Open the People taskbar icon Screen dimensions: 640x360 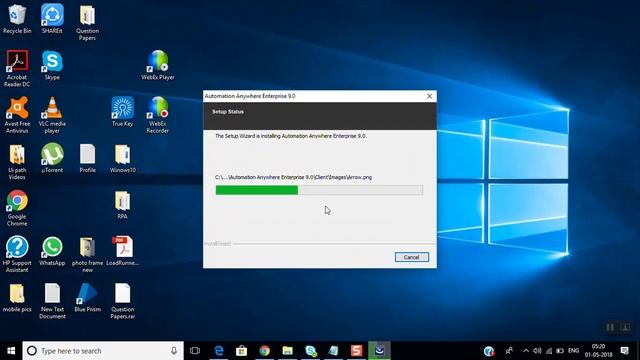point(509,351)
